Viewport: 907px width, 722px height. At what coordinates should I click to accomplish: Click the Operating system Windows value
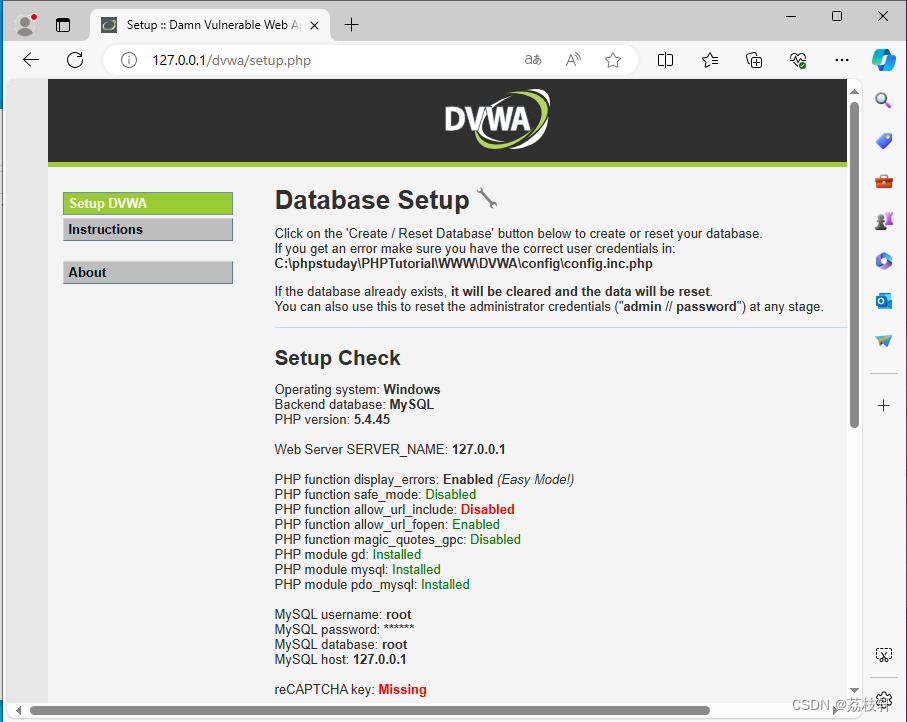click(411, 389)
